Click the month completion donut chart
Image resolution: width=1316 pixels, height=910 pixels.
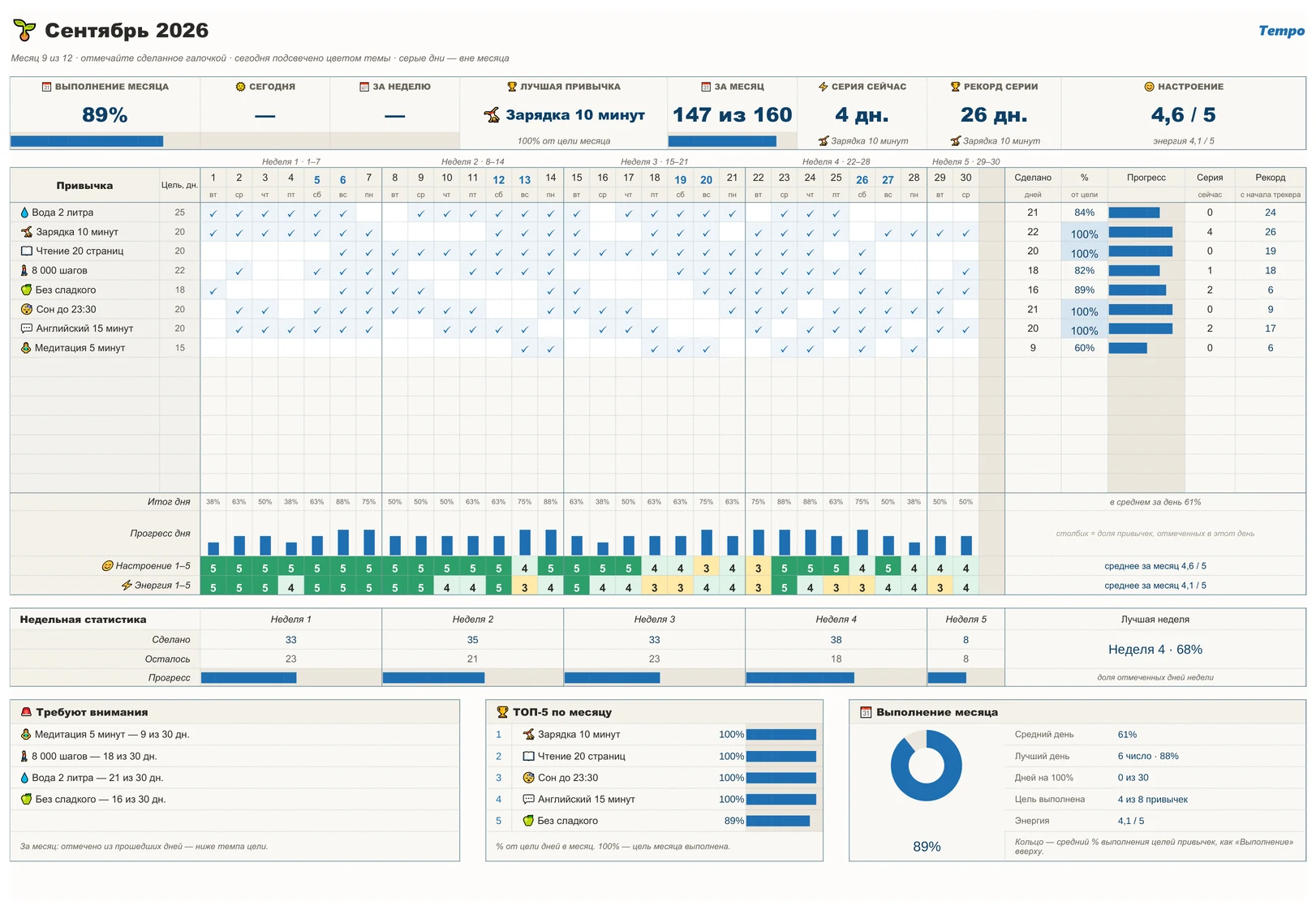(926, 766)
